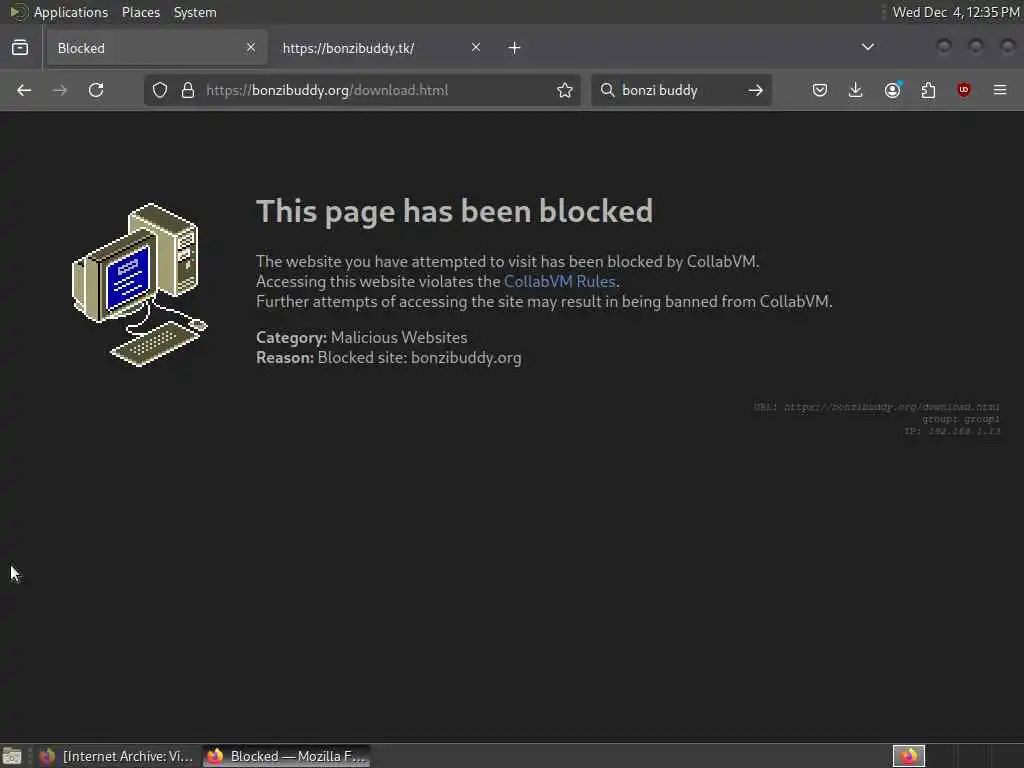The height and width of the screenshot is (768, 1024).
Task: Open the uBlock Origin extension icon
Action: (x=964, y=90)
